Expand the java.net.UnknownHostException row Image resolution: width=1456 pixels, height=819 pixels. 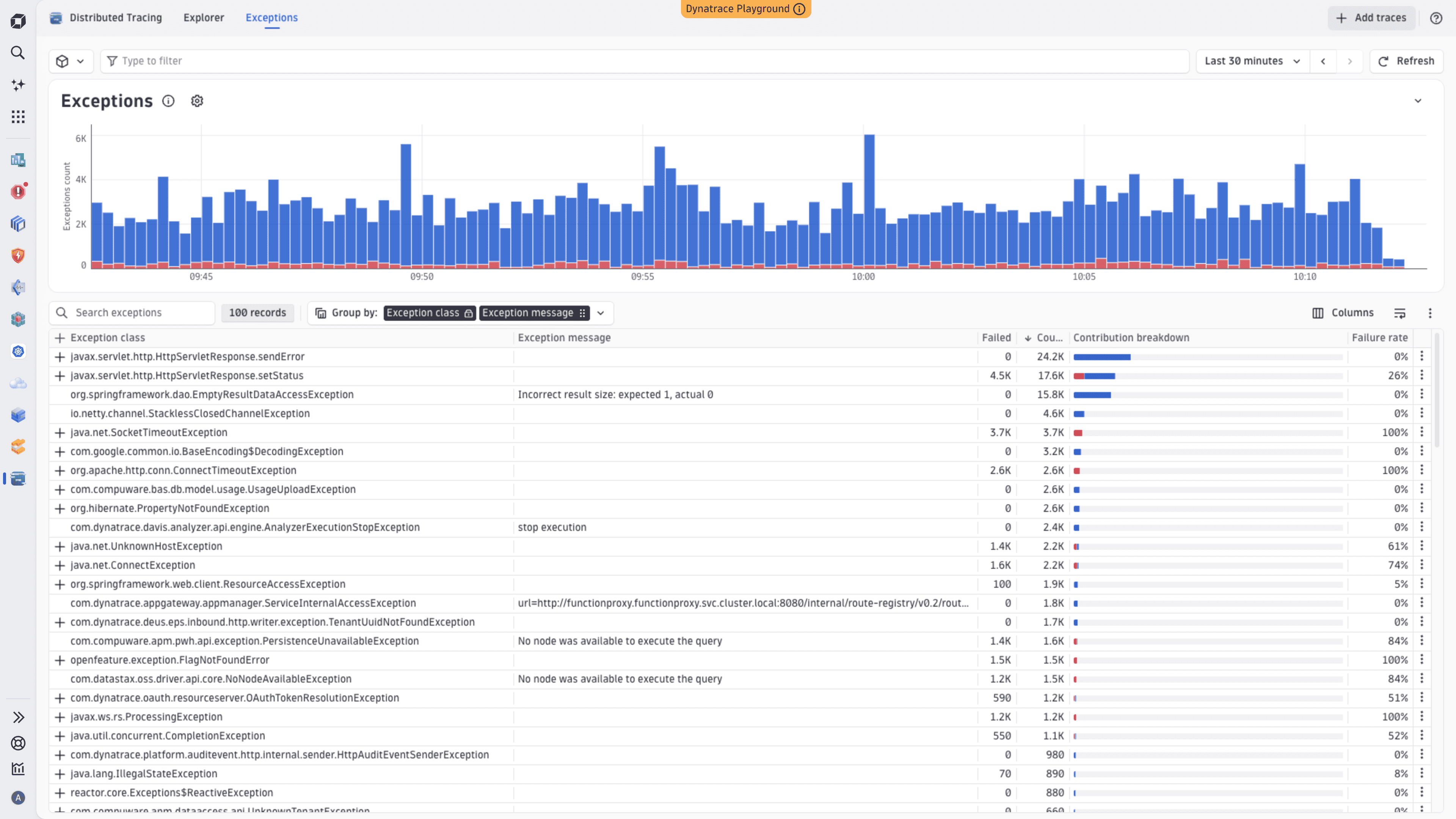coord(60,546)
